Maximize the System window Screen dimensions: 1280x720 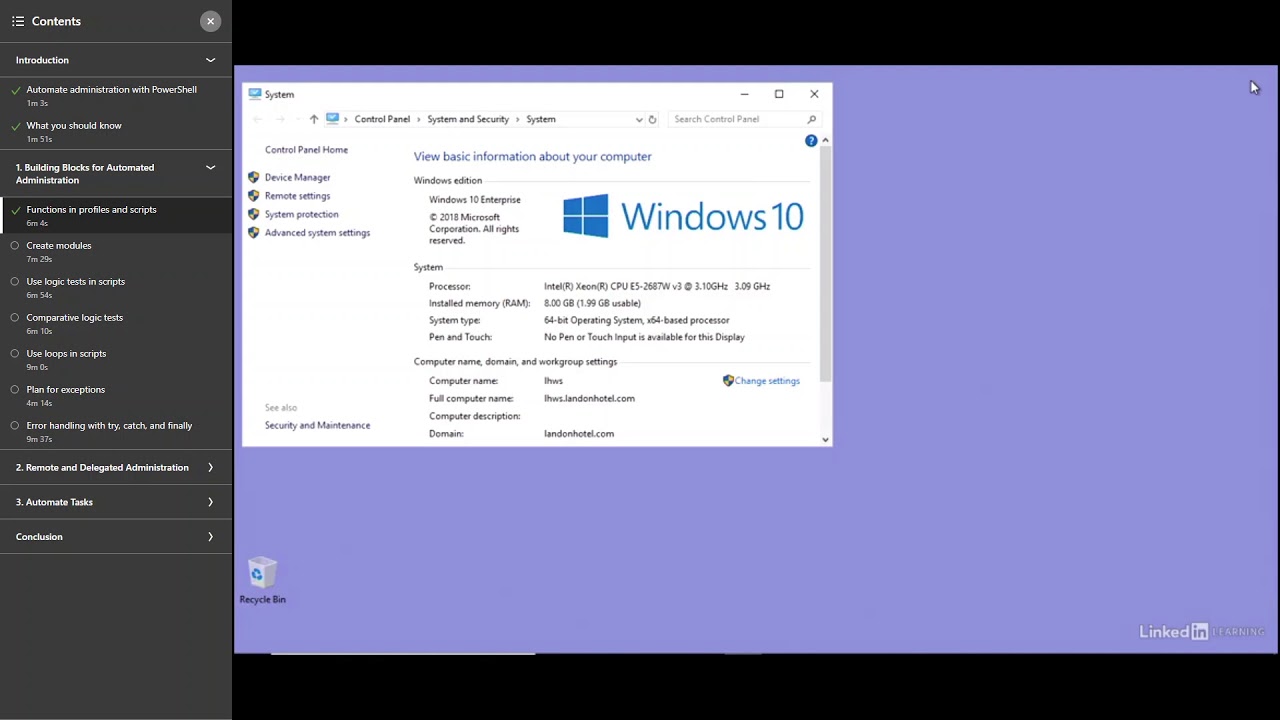tap(779, 94)
